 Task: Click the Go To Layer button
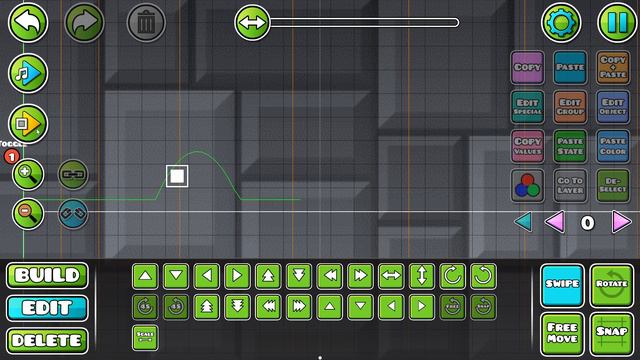click(570, 186)
